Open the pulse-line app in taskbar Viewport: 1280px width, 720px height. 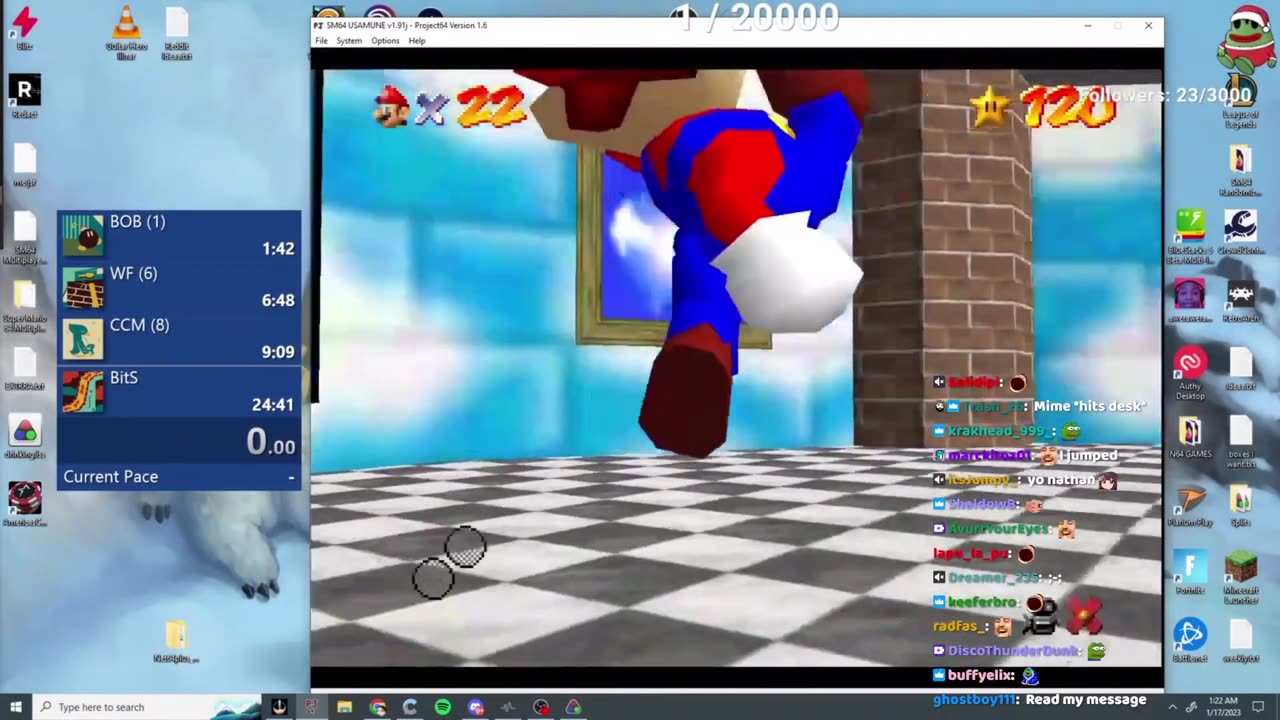508,707
